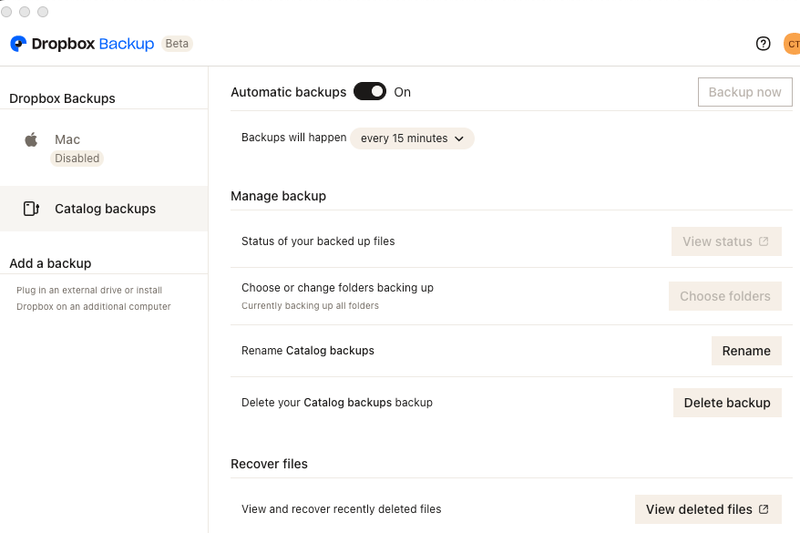Click the Beta badge next to Dropbox Backup

pos(177,44)
